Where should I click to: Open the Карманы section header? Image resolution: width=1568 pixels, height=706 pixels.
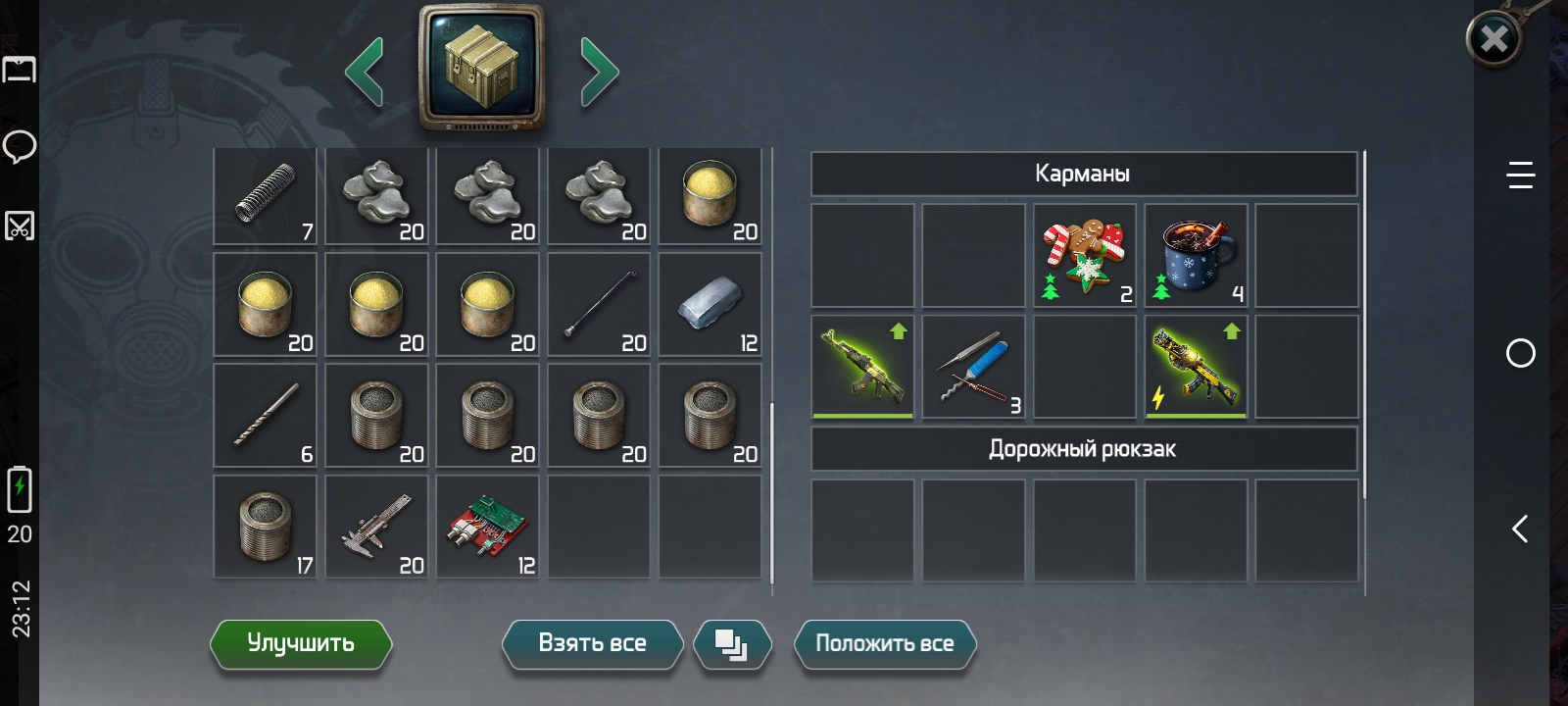[x=1084, y=174]
